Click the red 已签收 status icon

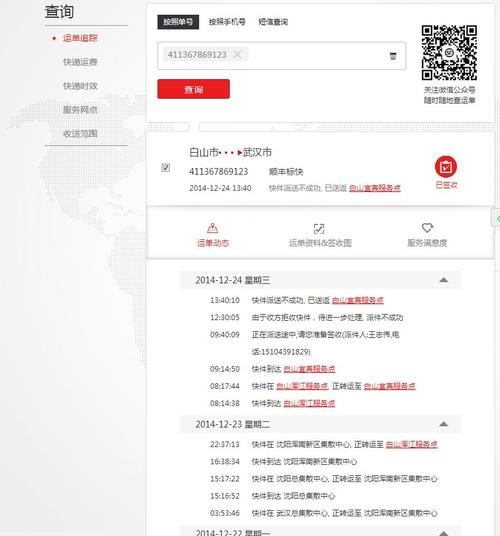pyautogui.click(x=446, y=167)
